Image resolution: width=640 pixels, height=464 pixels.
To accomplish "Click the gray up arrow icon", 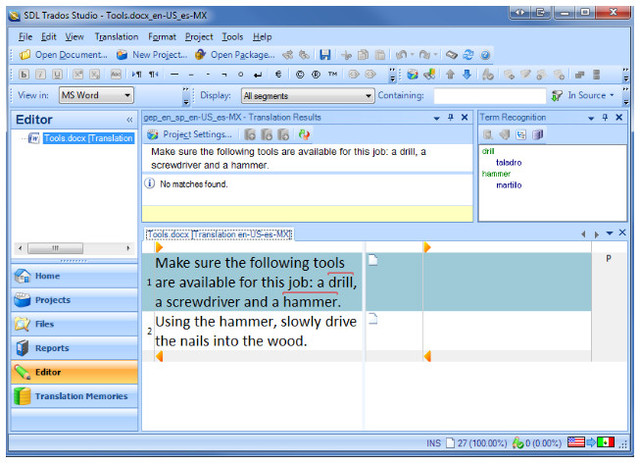I will 450,74.
